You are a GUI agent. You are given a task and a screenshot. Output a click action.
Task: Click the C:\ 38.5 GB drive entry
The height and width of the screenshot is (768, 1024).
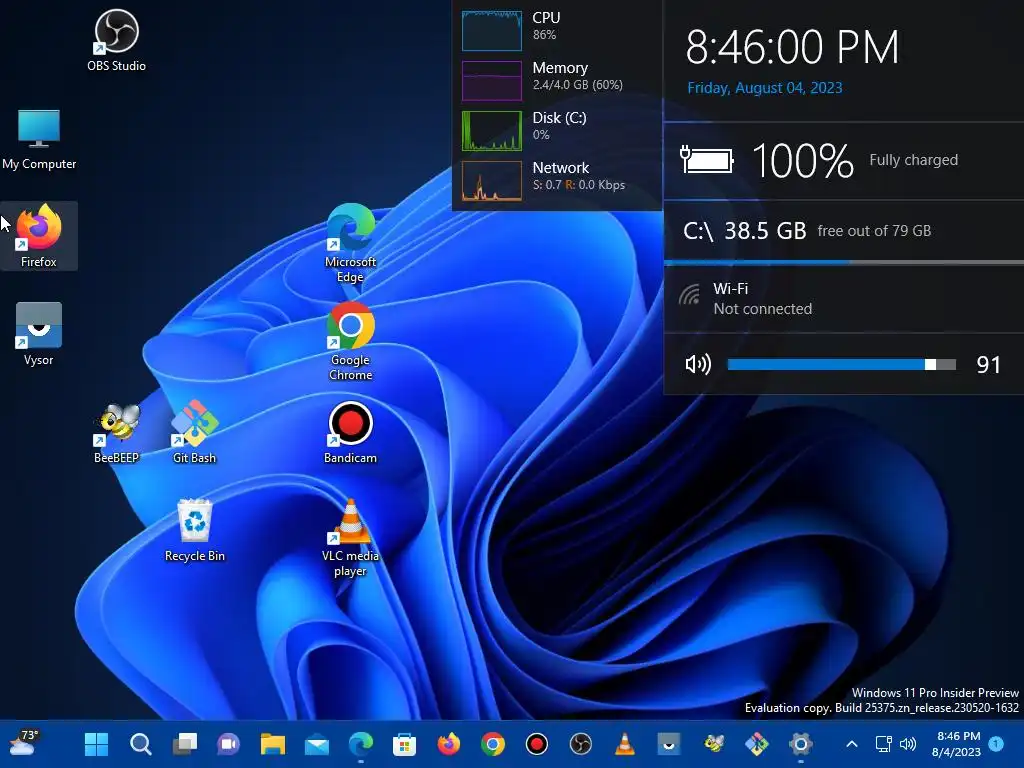807,231
